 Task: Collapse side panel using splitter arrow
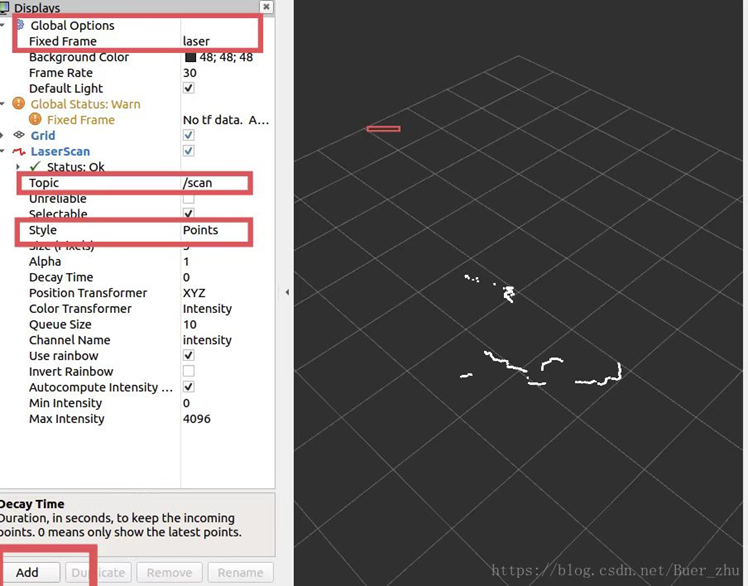tap(287, 292)
